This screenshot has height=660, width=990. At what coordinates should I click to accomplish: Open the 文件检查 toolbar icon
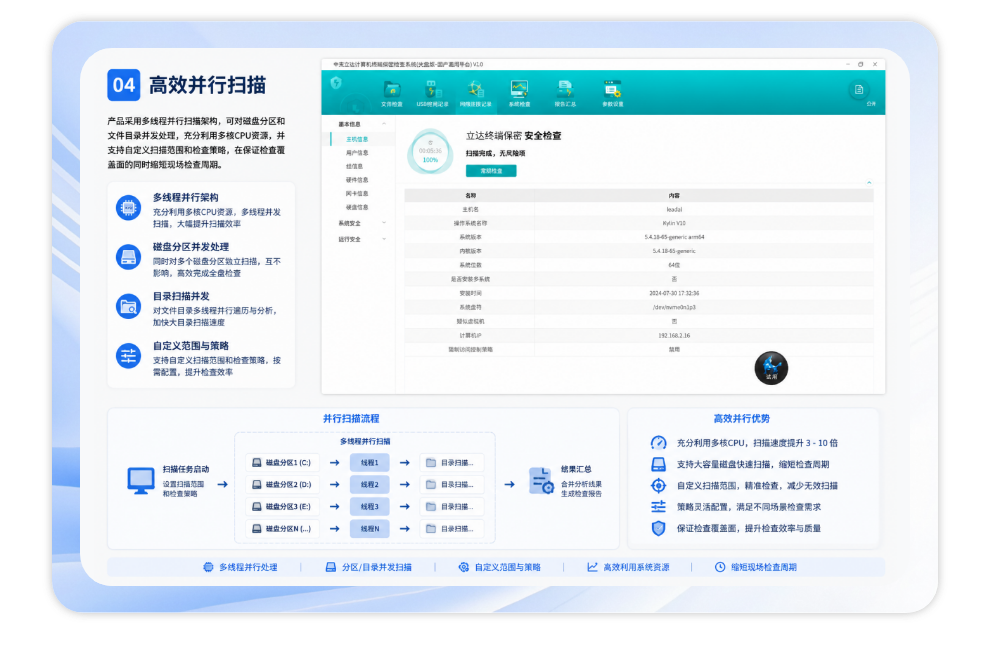click(x=391, y=93)
